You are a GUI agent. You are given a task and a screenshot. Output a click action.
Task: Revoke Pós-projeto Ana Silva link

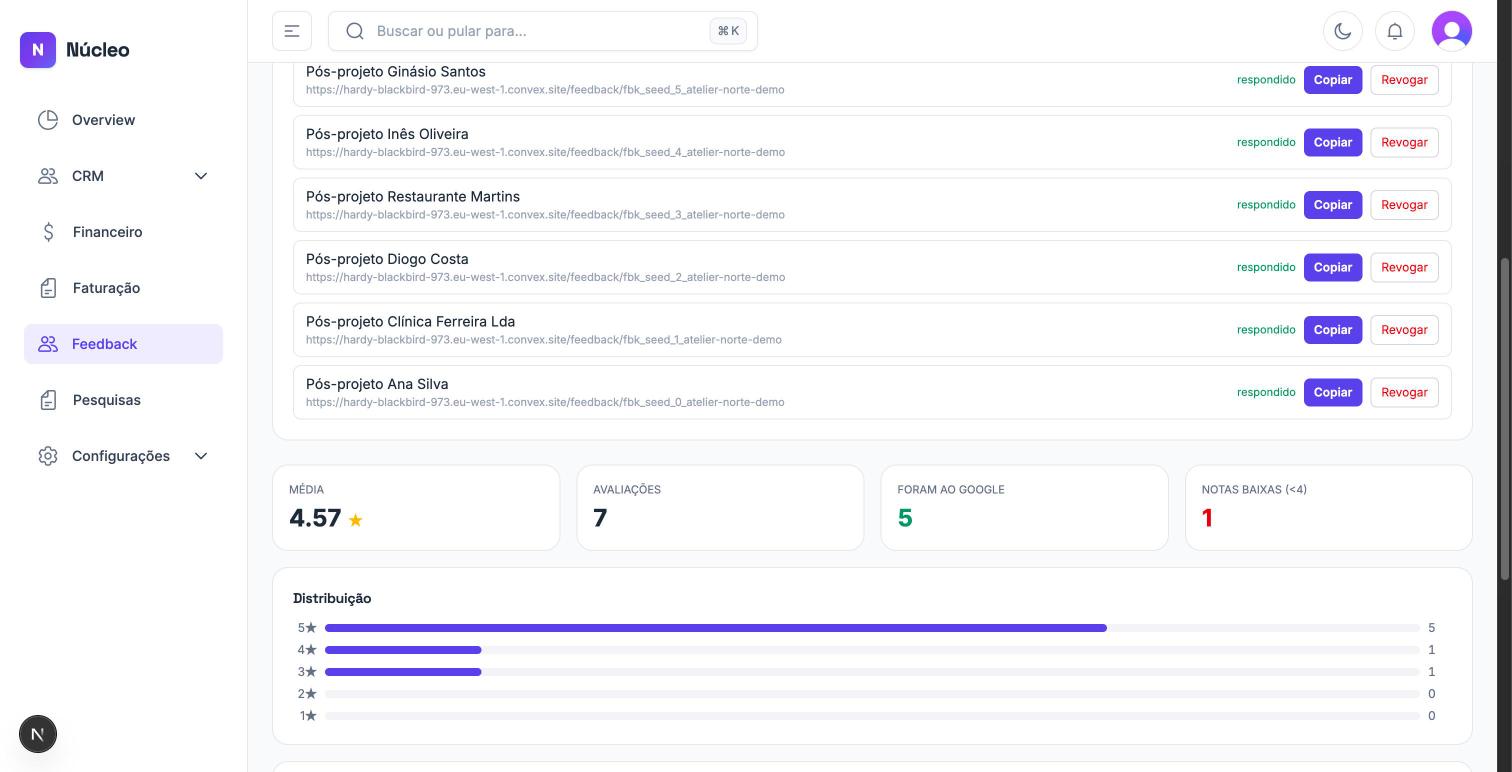pyautogui.click(x=1404, y=392)
